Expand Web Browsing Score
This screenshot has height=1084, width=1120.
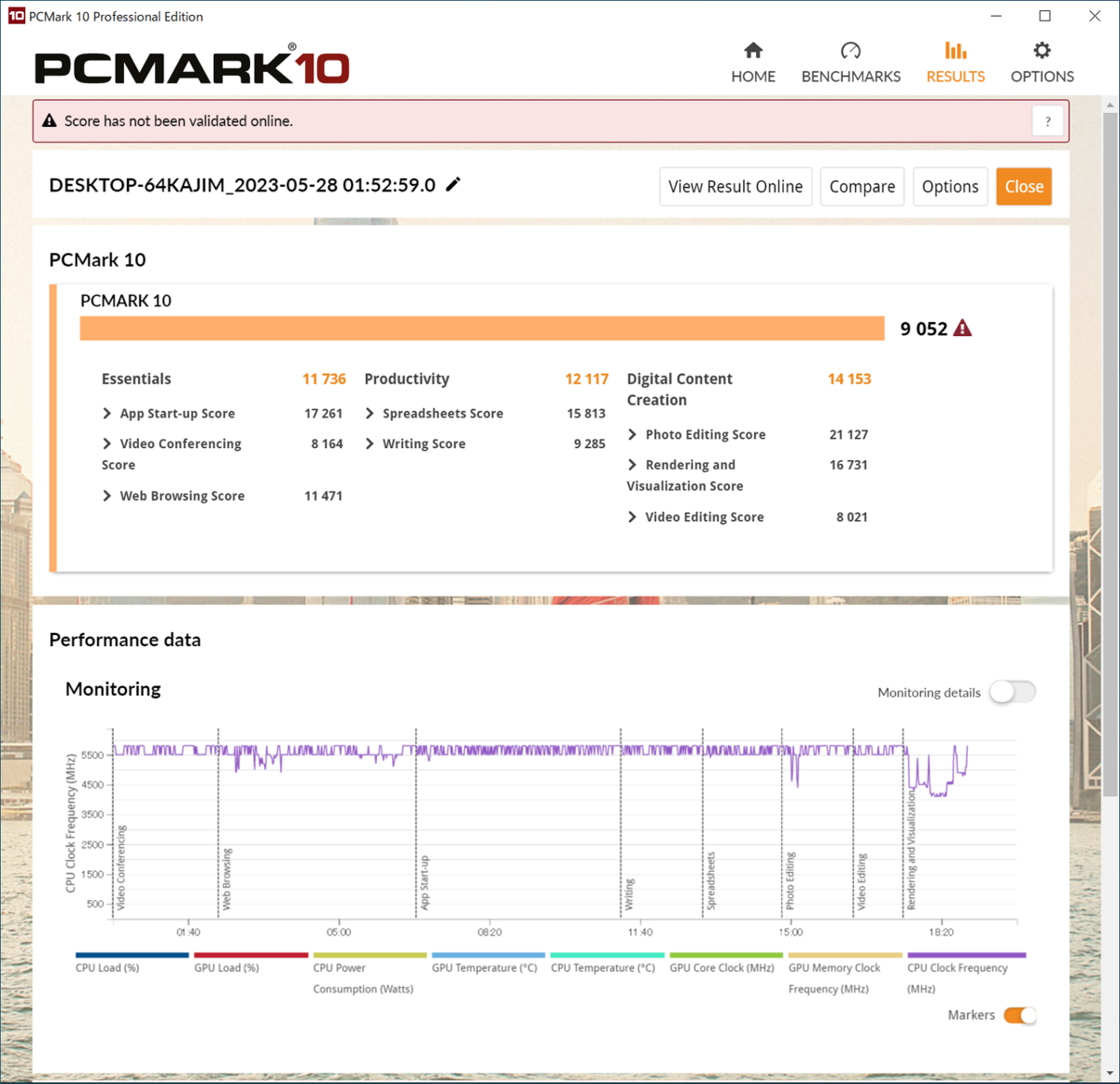107,496
